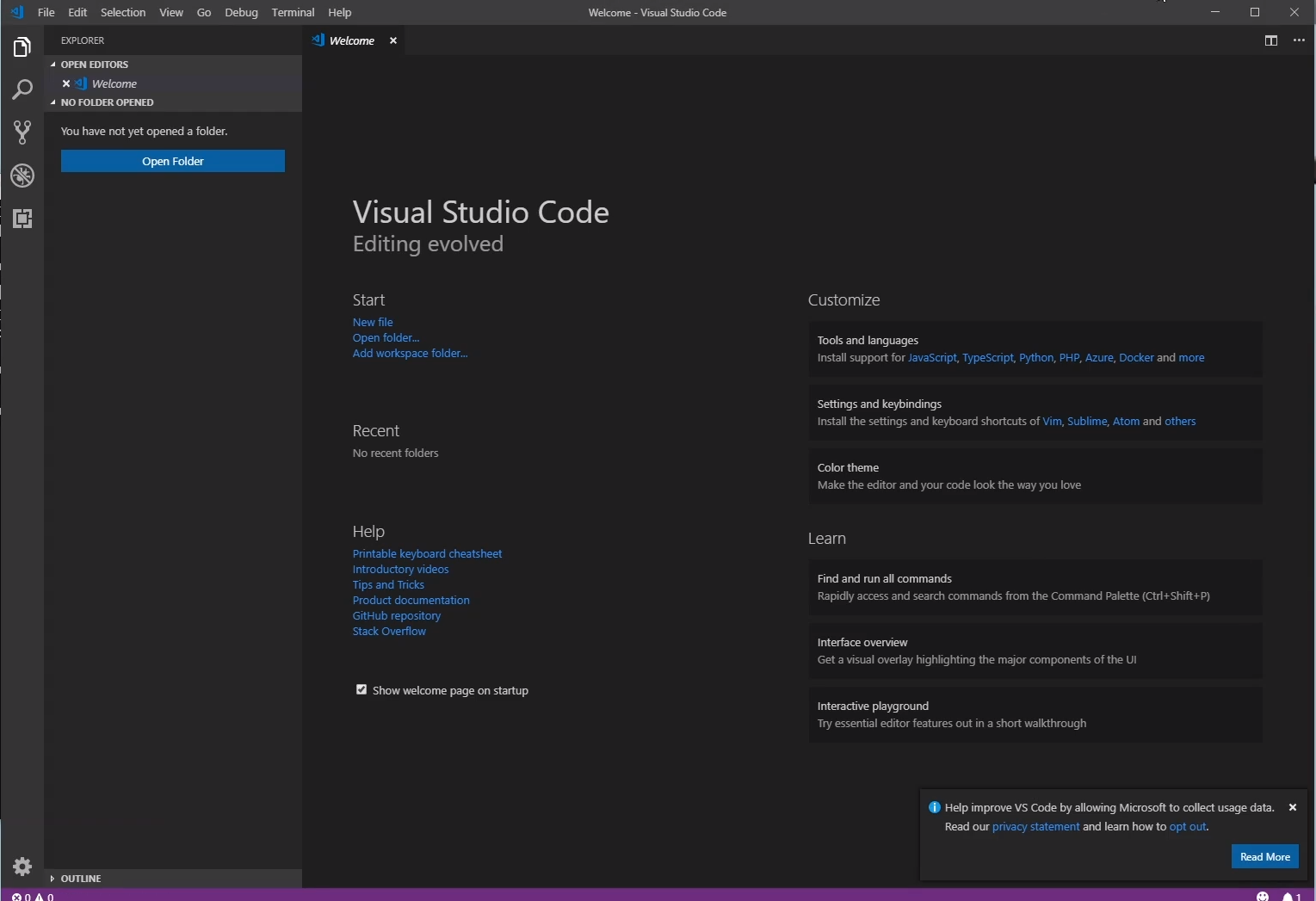Click the errors and warnings status indicator
1316x901 pixels.
pyautogui.click(x=33, y=896)
